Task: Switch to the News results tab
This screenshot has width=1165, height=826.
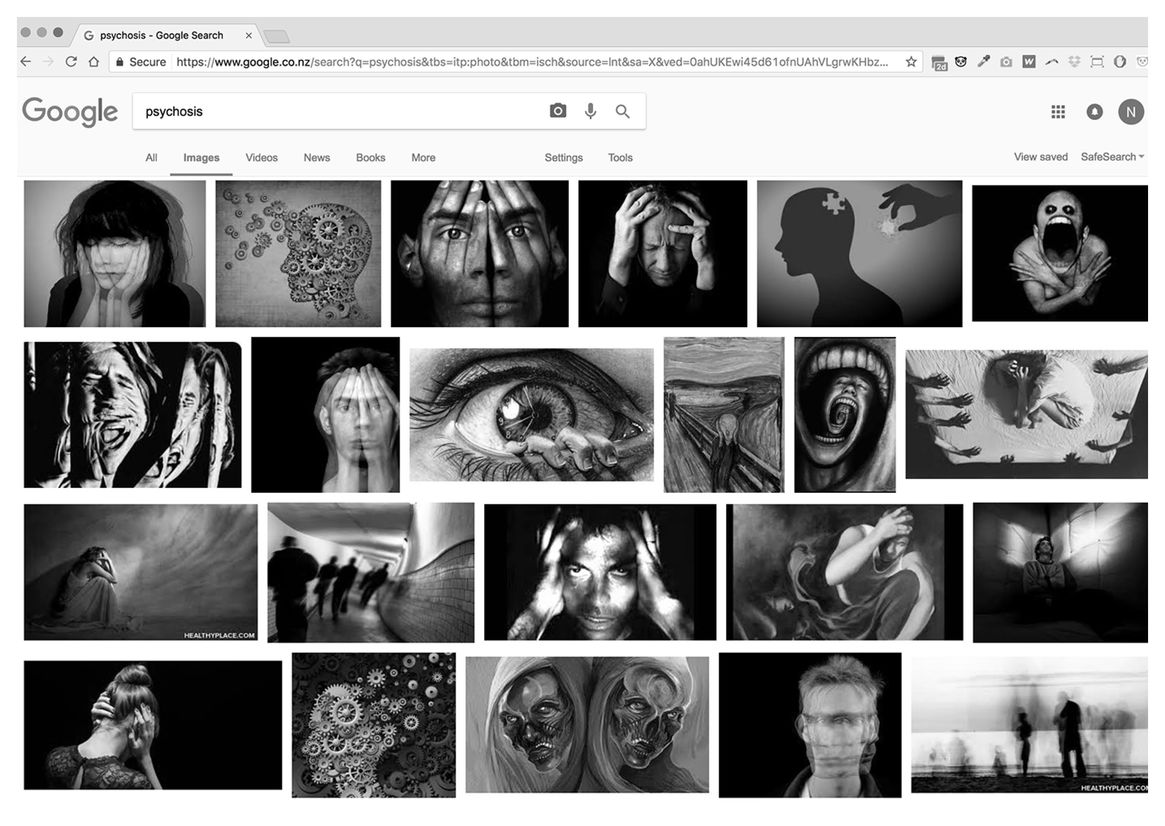Action: [317, 158]
